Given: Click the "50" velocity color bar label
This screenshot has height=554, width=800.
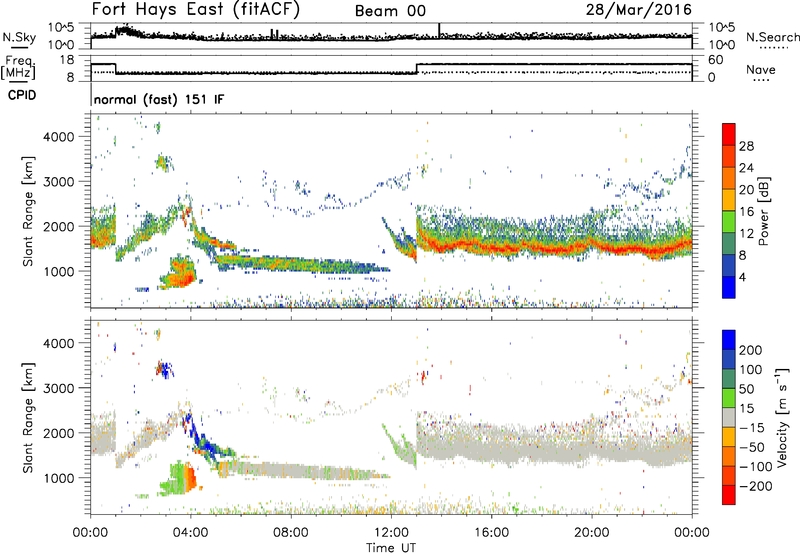Looking at the screenshot, I should click(x=747, y=389).
